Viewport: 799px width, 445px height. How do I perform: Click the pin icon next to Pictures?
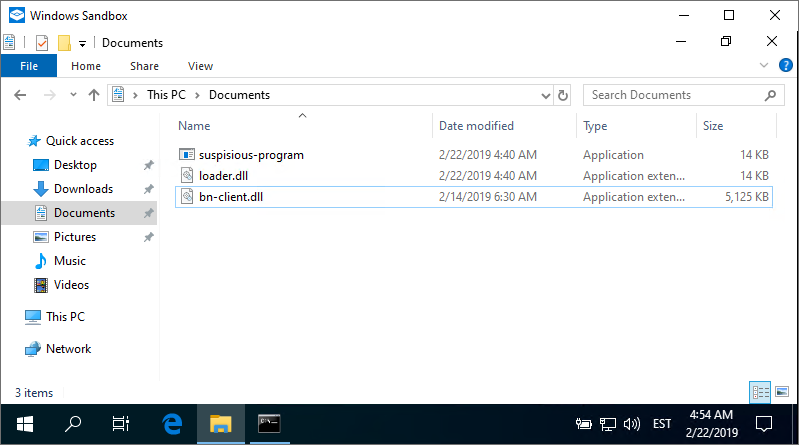148,237
